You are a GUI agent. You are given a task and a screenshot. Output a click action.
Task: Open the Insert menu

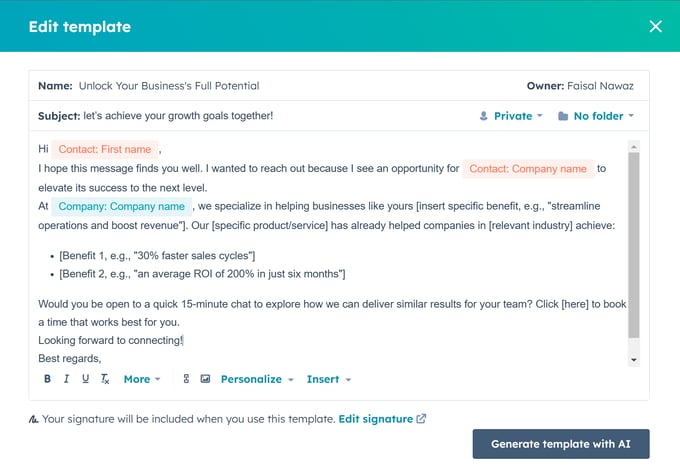(x=329, y=379)
